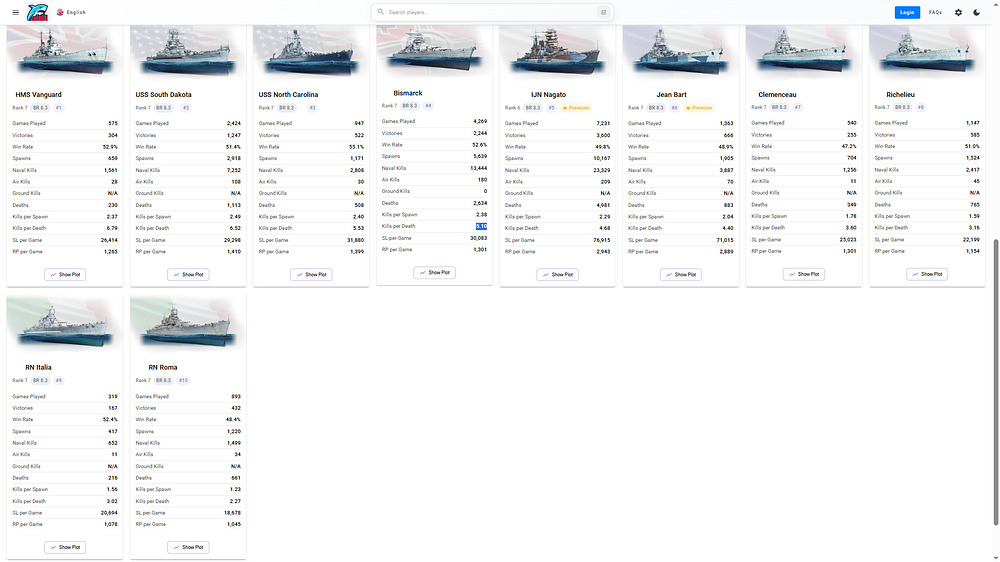Click the Clemenceau card title
The image size is (1000, 562).
pyautogui.click(x=777, y=94)
